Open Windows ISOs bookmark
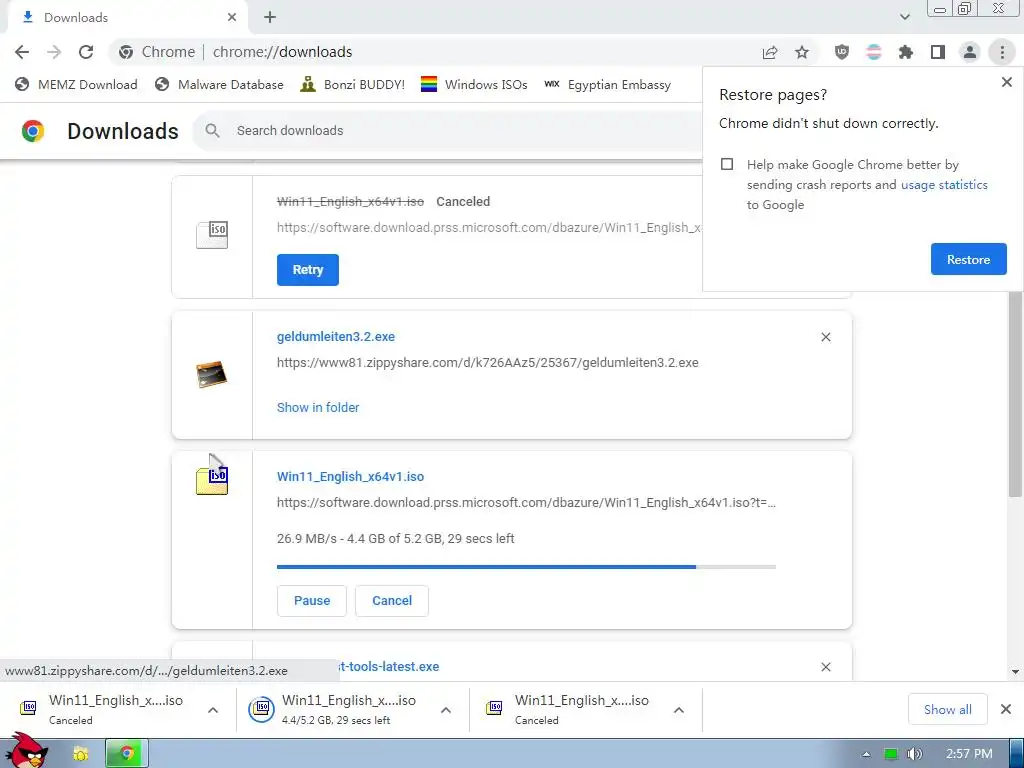Image resolution: width=1024 pixels, height=768 pixels. coord(474,85)
